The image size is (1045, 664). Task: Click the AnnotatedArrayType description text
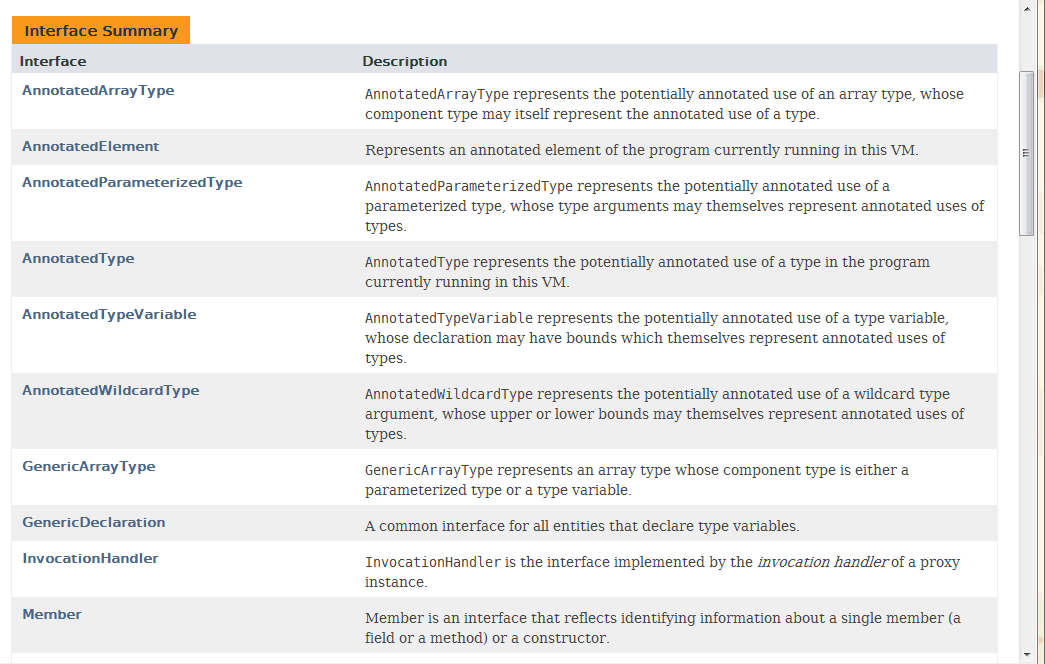tap(664, 104)
